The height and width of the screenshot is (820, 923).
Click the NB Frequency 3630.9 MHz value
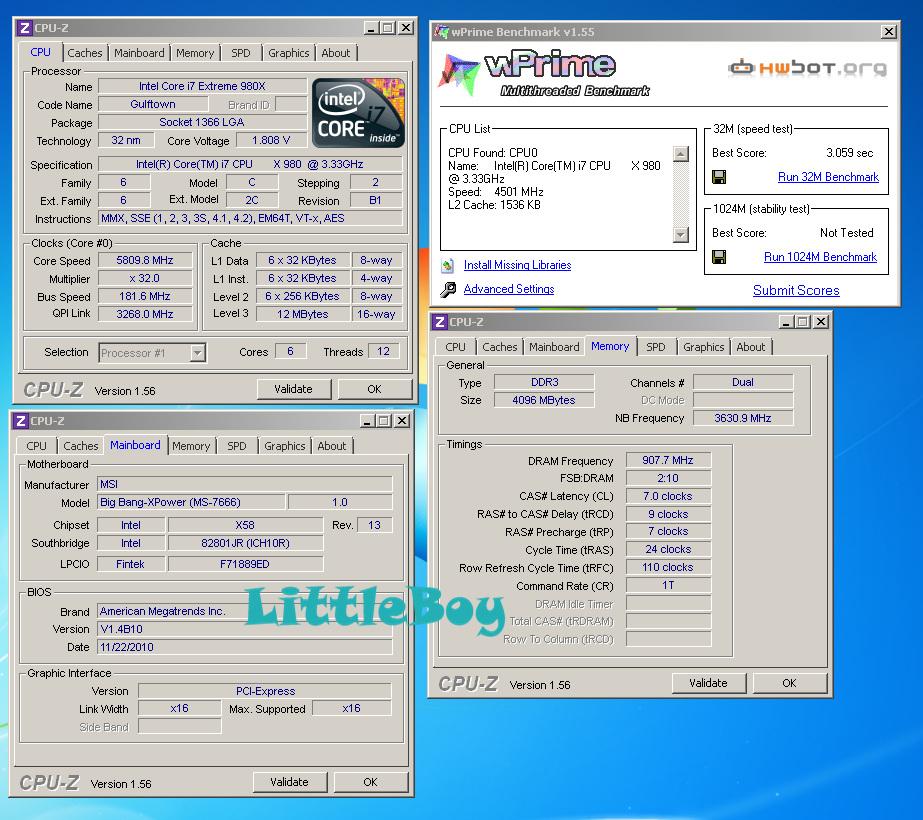click(x=743, y=419)
